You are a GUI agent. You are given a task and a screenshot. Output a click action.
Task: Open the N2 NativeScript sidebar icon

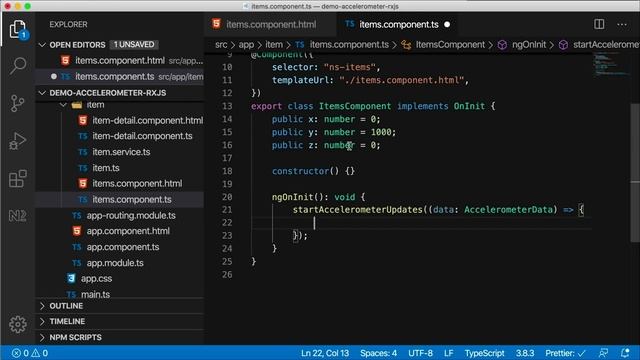click(x=18, y=216)
